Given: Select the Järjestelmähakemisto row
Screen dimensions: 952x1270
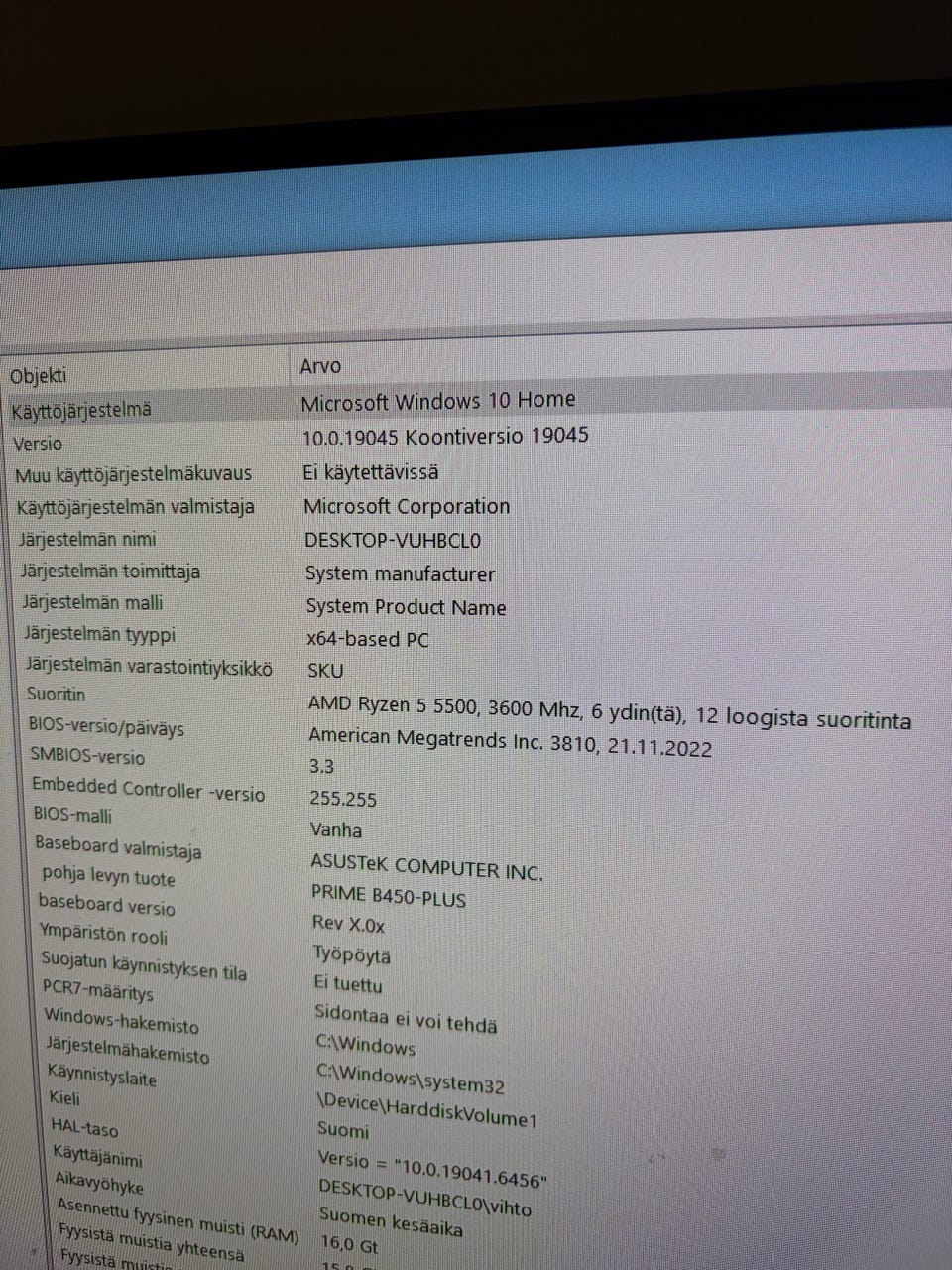Looking at the screenshot, I should [128, 1050].
